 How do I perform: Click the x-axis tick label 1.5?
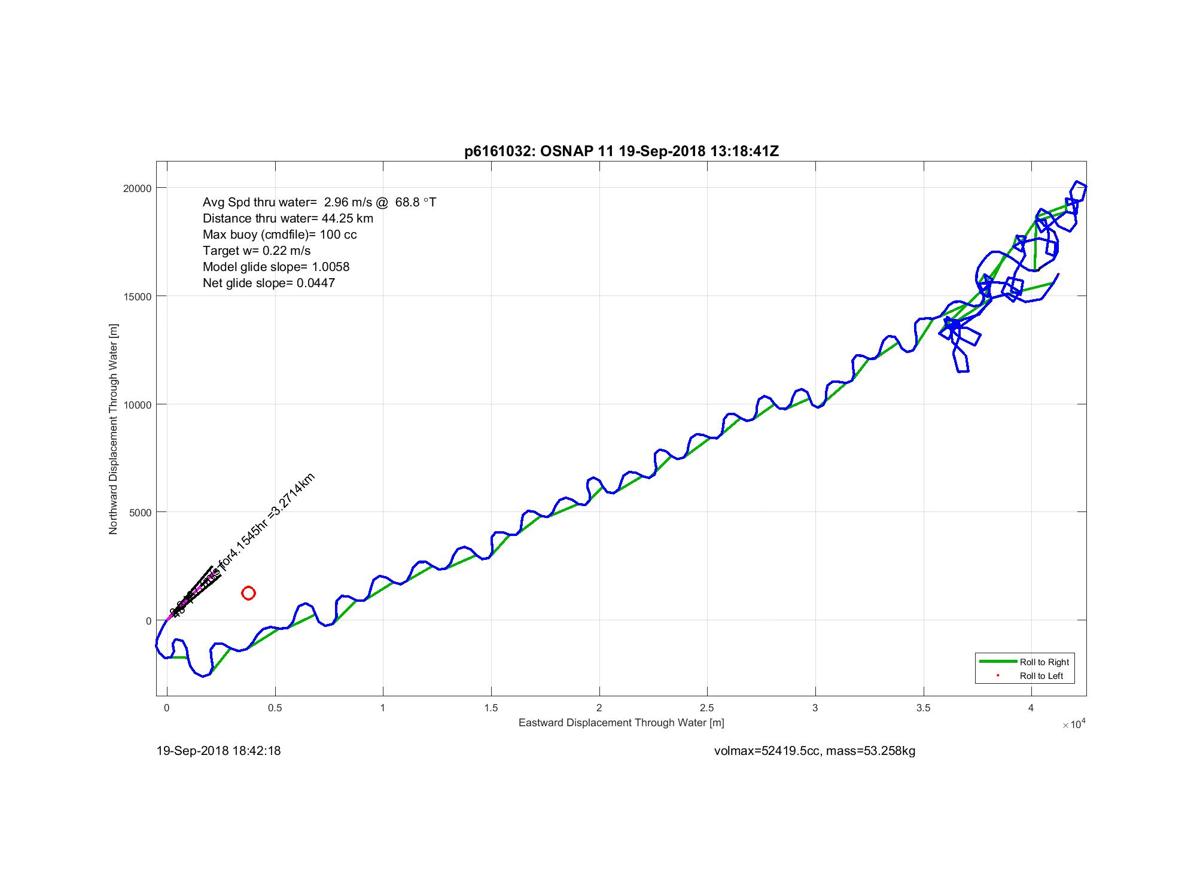tap(491, 708)
